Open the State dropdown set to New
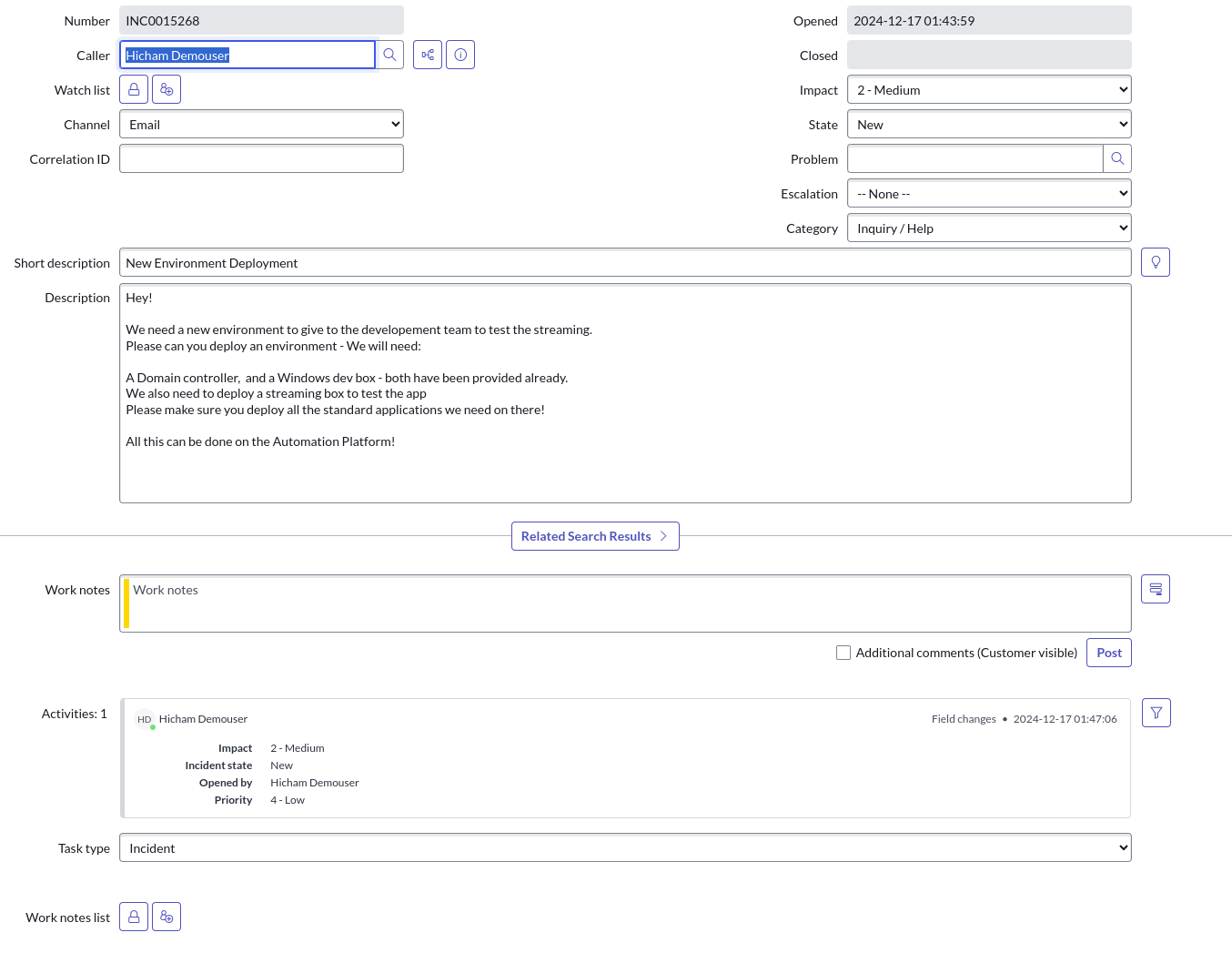The width and height of the screenshot is (1232, 953). [x=989, y=124]
